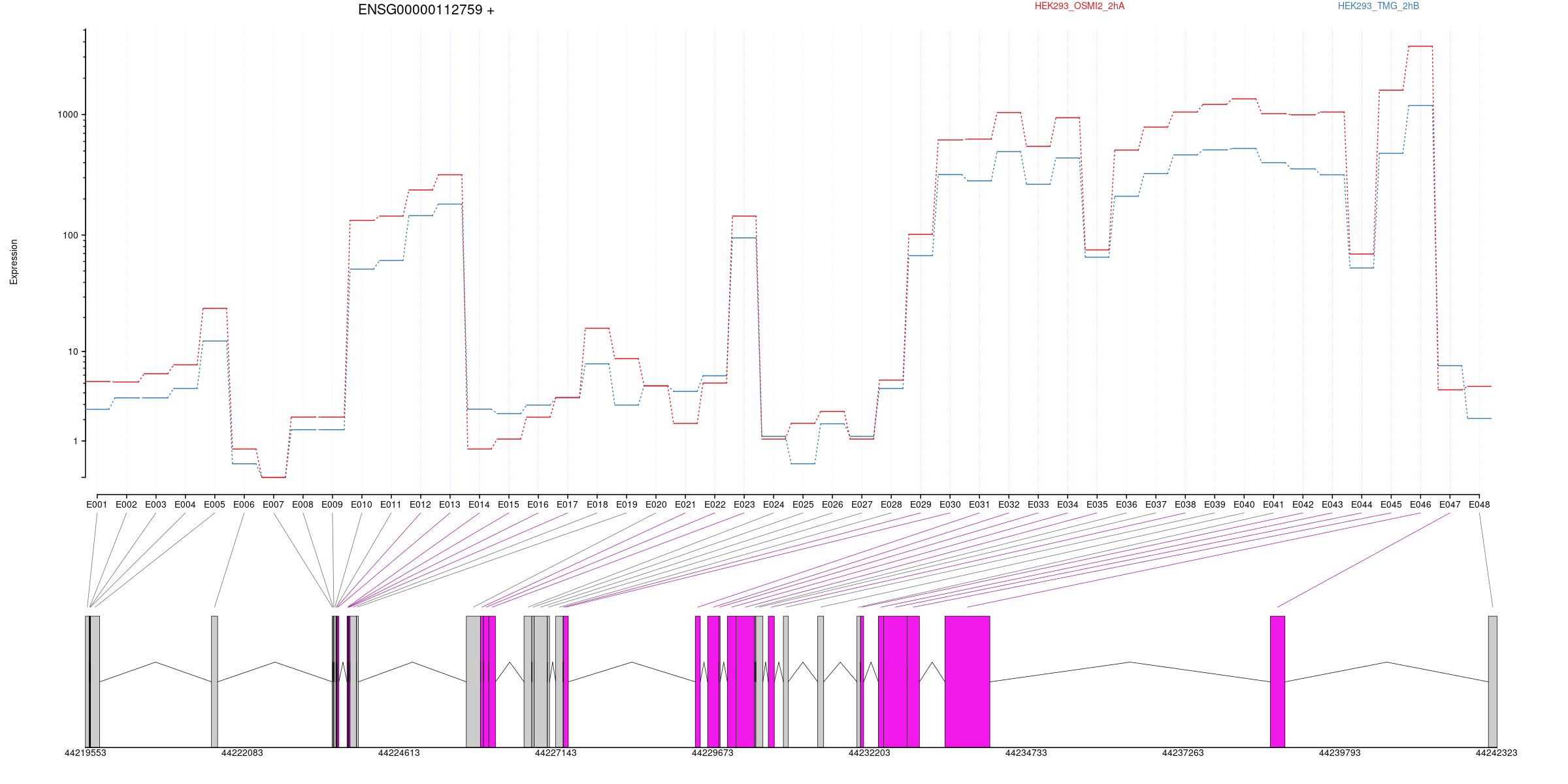Click the Expression y-axis label
1568x784 pixels.
[14, 262]
